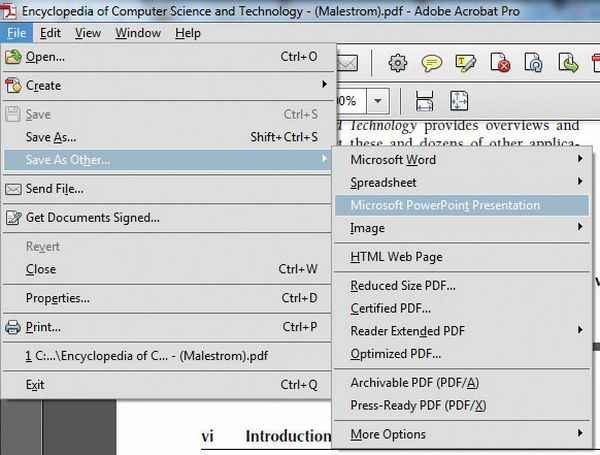Choose Press-Ready PDF (PDF/X)
This screenshot has width=600, height=455.
click(x=462, y=406)
